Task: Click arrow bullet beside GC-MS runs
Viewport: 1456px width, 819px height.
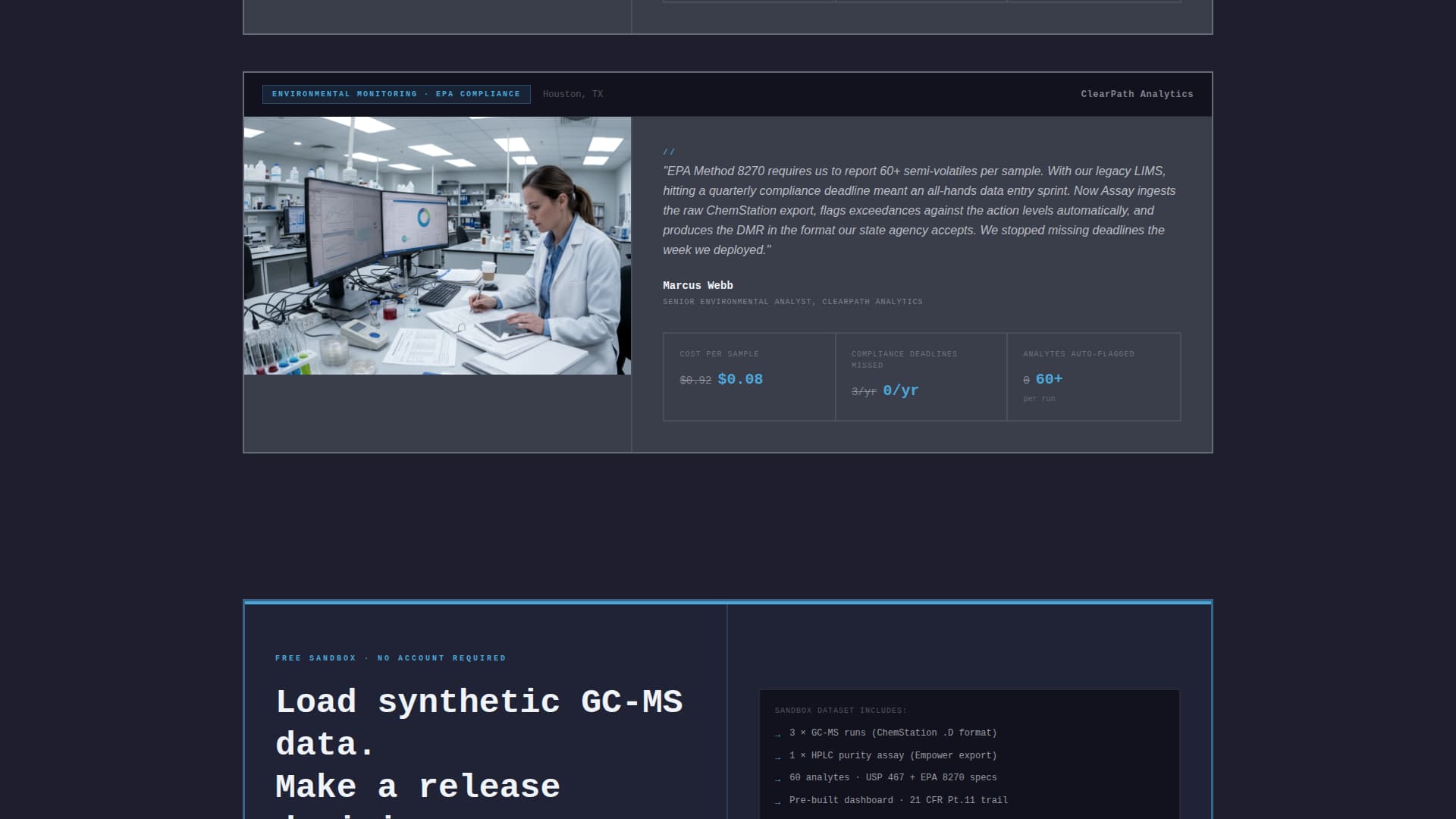Action: [777, 735]
